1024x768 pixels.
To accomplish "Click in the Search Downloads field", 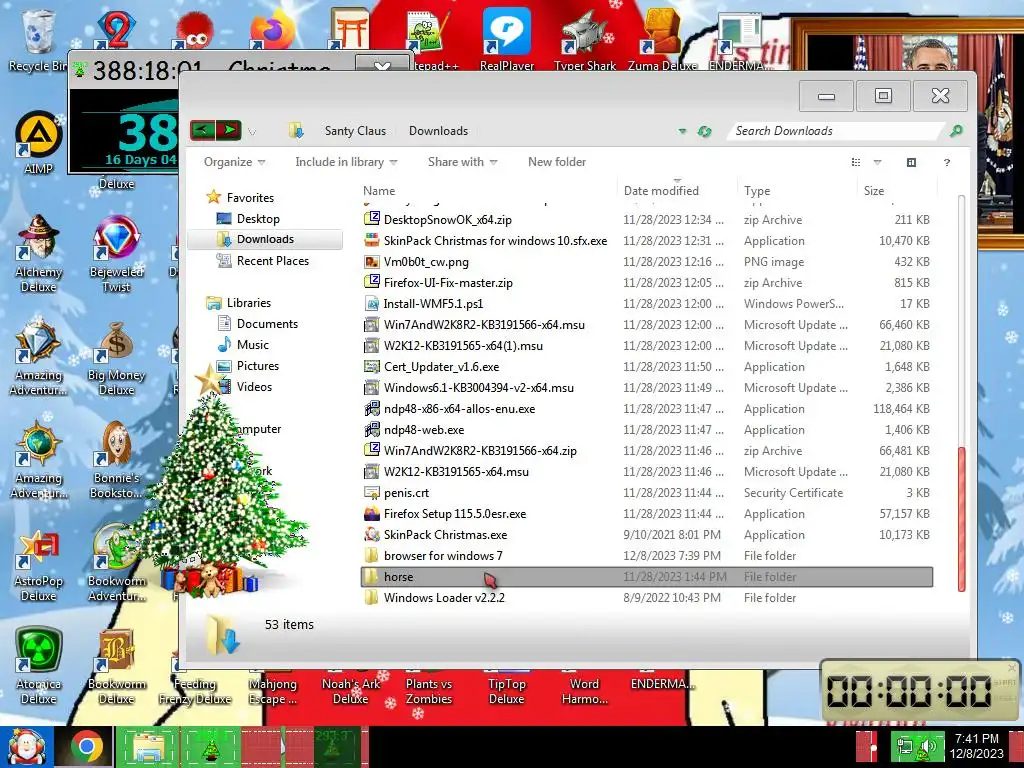I will 836,131.
